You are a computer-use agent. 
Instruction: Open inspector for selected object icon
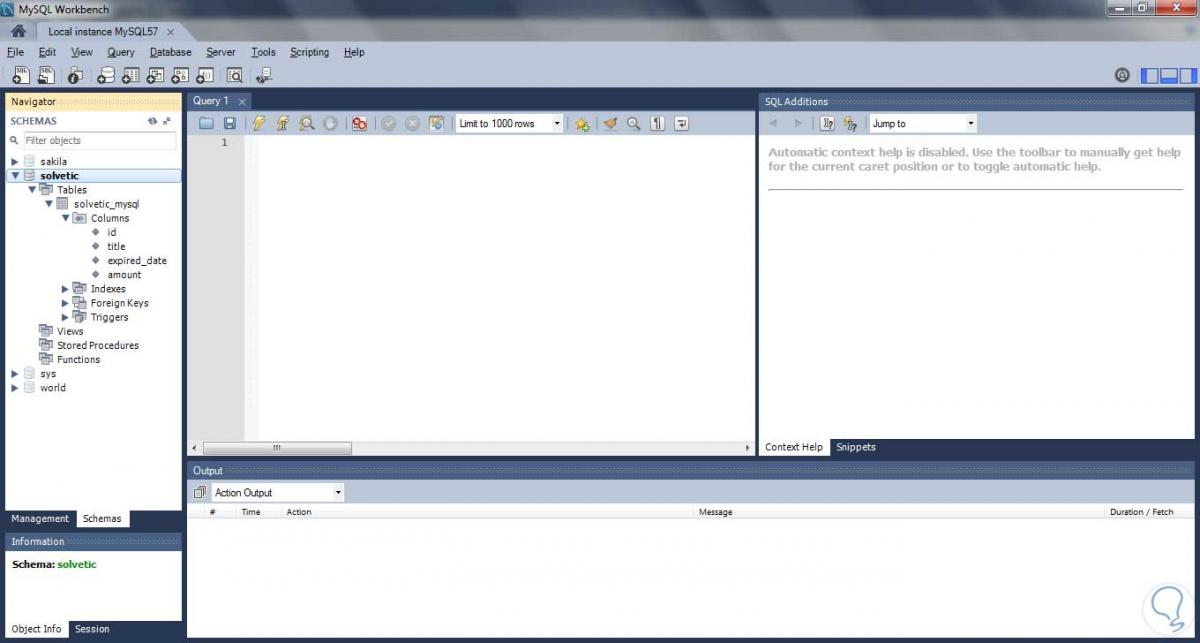click(x=75, y=75)
